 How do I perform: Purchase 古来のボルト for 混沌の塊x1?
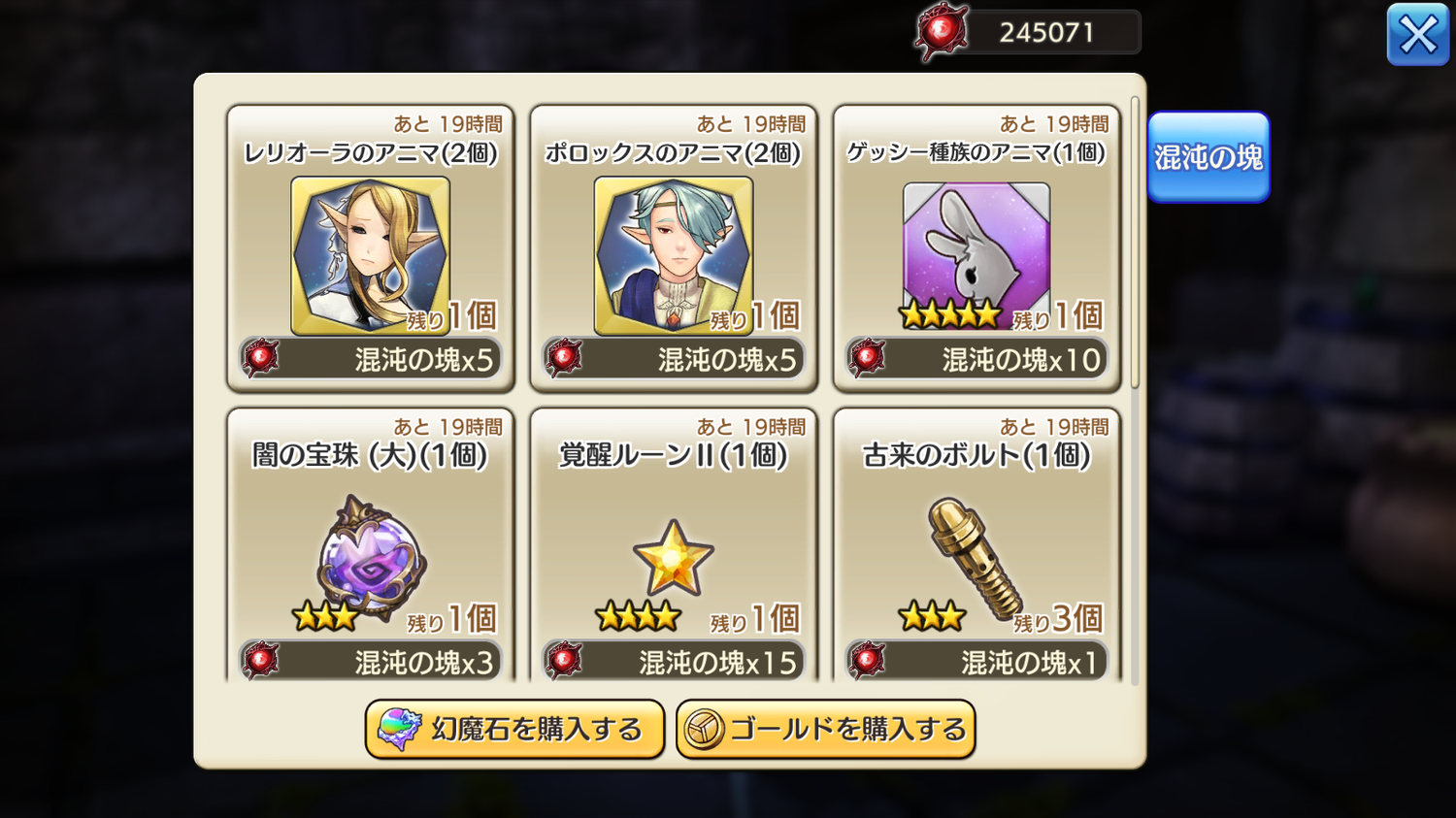tap(976, 662)
